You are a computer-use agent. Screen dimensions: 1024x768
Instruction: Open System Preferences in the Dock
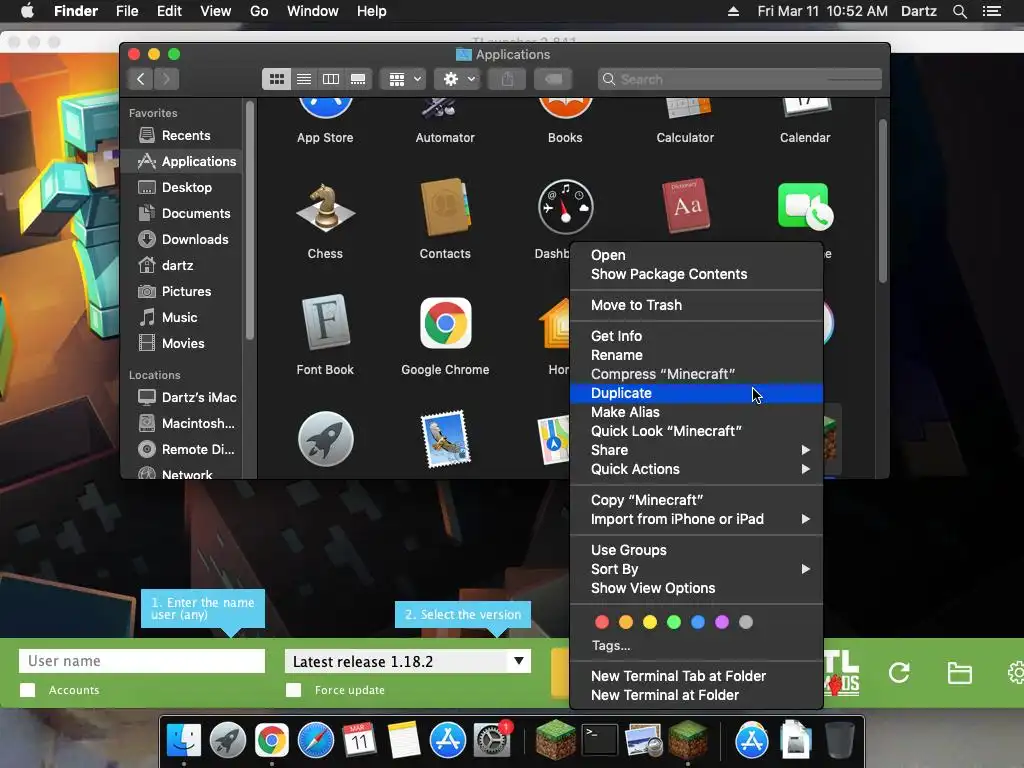point(491,741)
